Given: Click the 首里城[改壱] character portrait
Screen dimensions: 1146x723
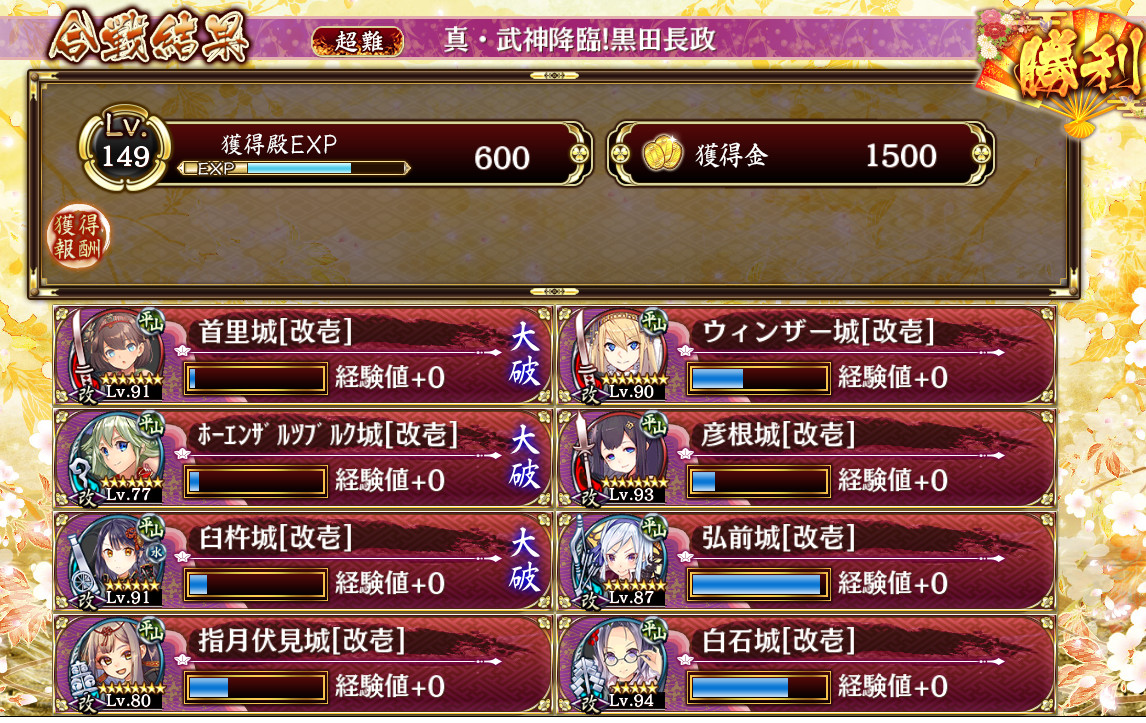Looking at the screenshot, I should click(x=117, y=354).
